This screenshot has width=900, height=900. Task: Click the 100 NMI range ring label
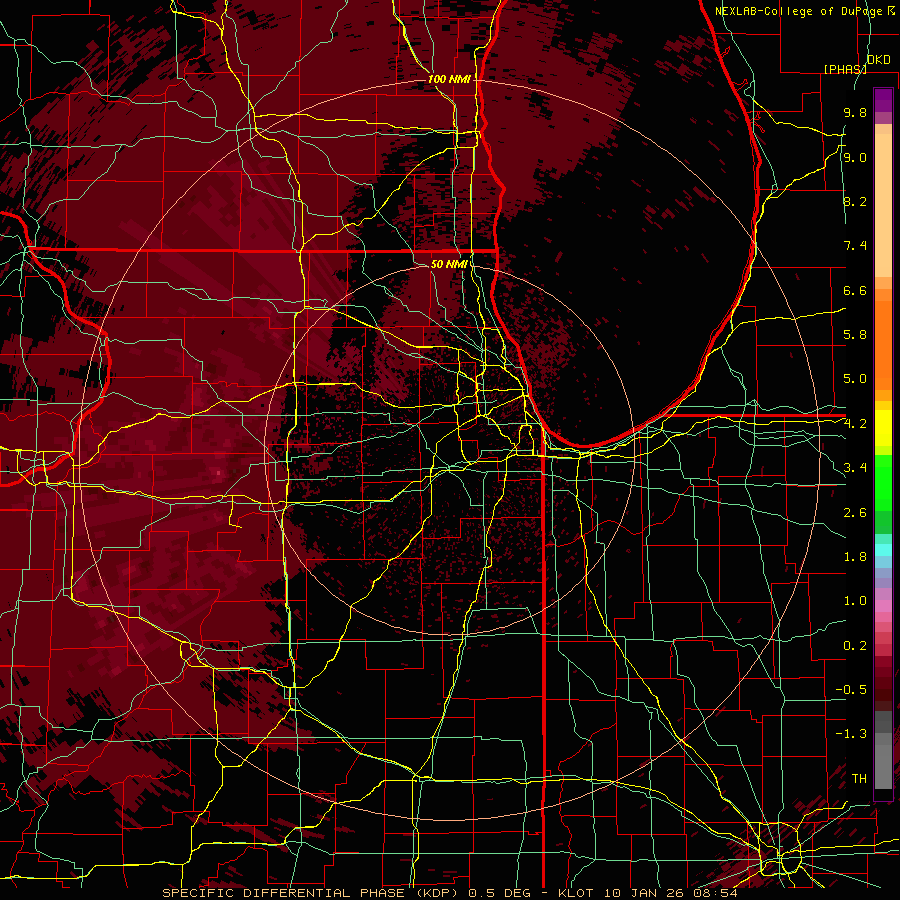tap(449, 79)
